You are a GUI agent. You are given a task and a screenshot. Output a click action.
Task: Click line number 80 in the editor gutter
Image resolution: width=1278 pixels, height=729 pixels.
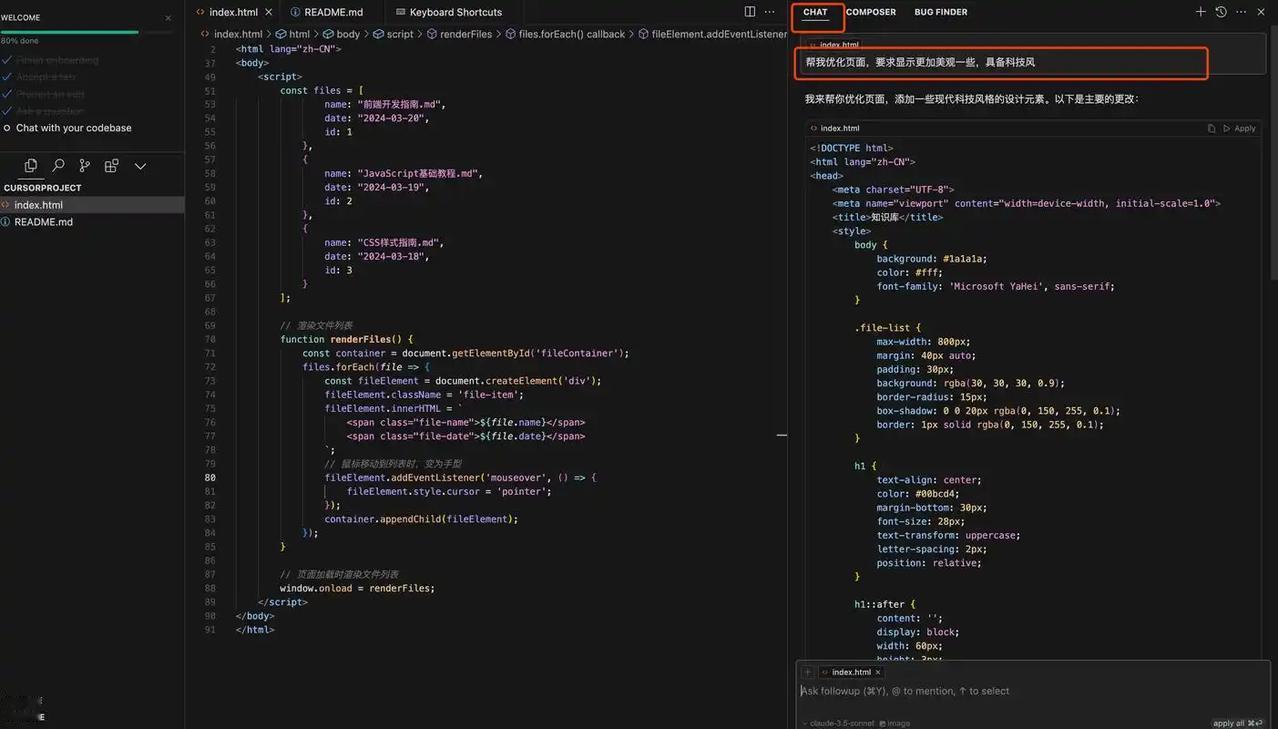(x=210, y=477)
